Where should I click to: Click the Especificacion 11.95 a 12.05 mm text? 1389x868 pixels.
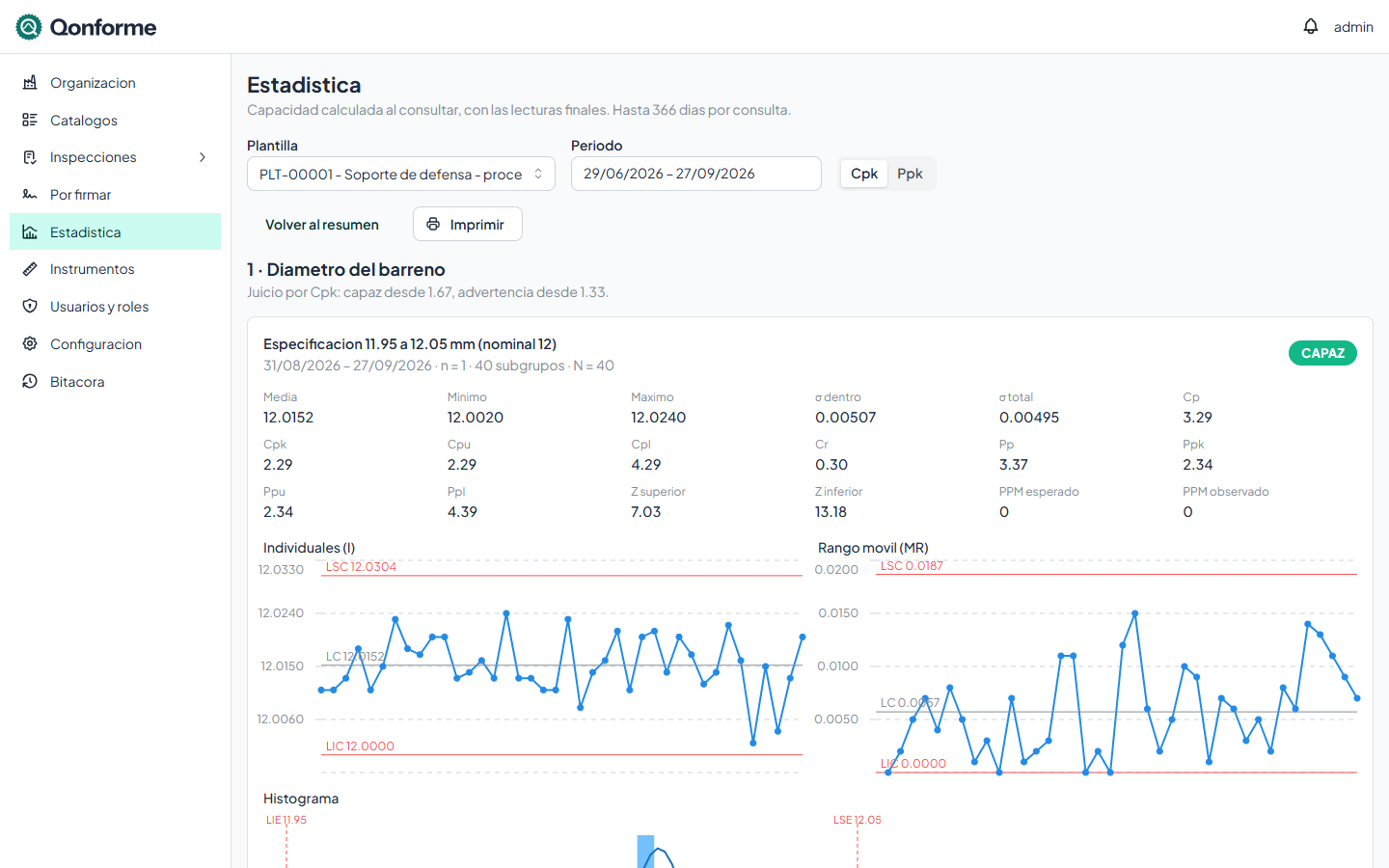410,344
